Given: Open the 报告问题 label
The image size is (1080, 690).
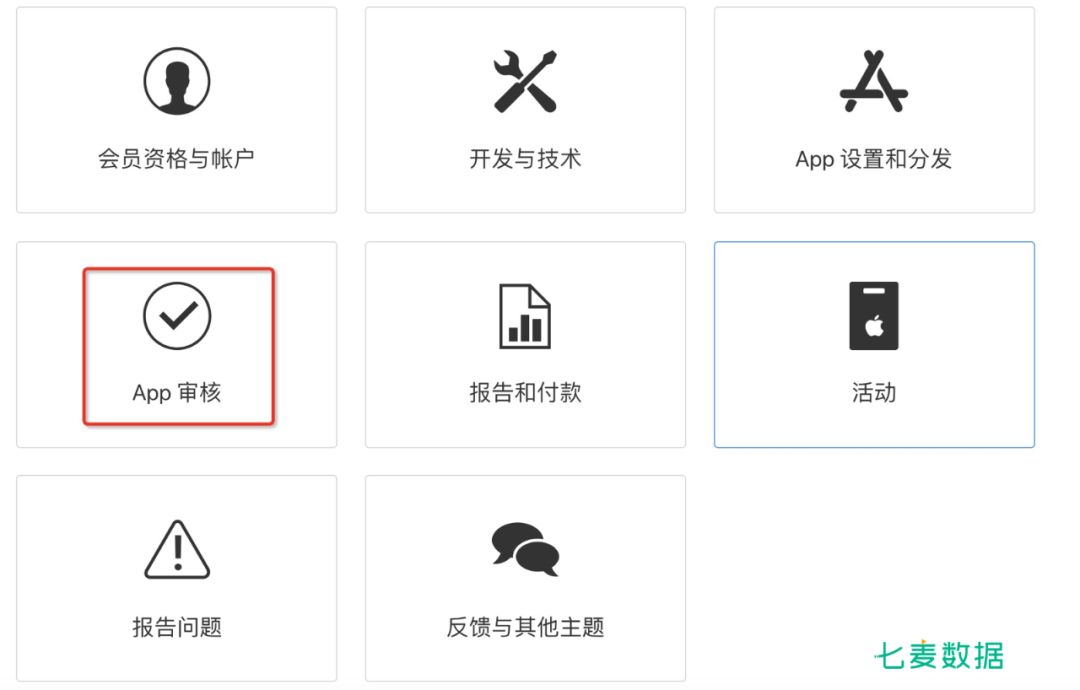Looking at the screenshot, I should [177, 627].
